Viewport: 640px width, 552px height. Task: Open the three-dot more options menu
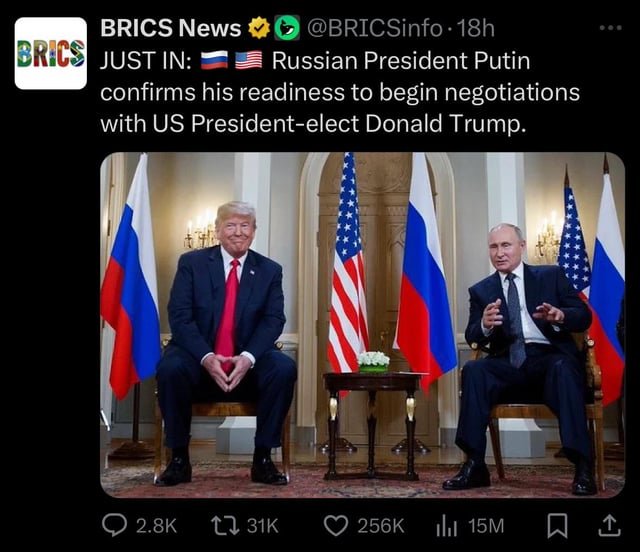(x=611, y=28)
